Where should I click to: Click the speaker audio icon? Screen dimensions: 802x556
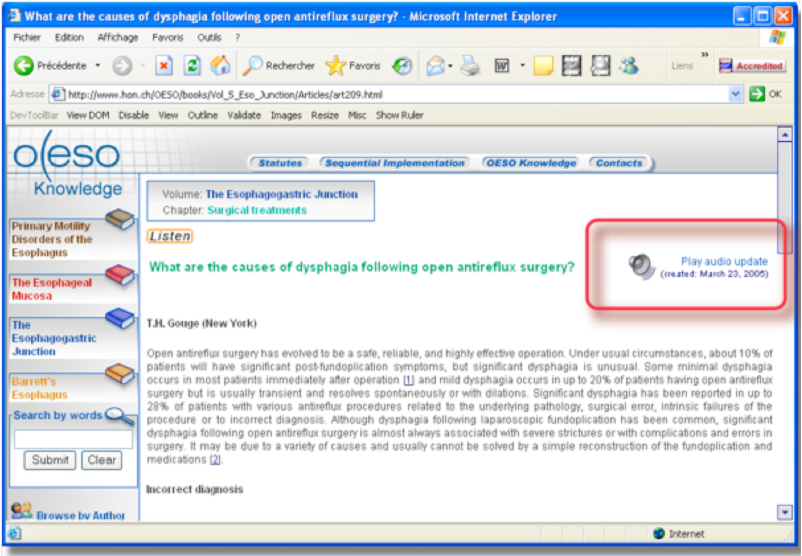tap(641, 266)
